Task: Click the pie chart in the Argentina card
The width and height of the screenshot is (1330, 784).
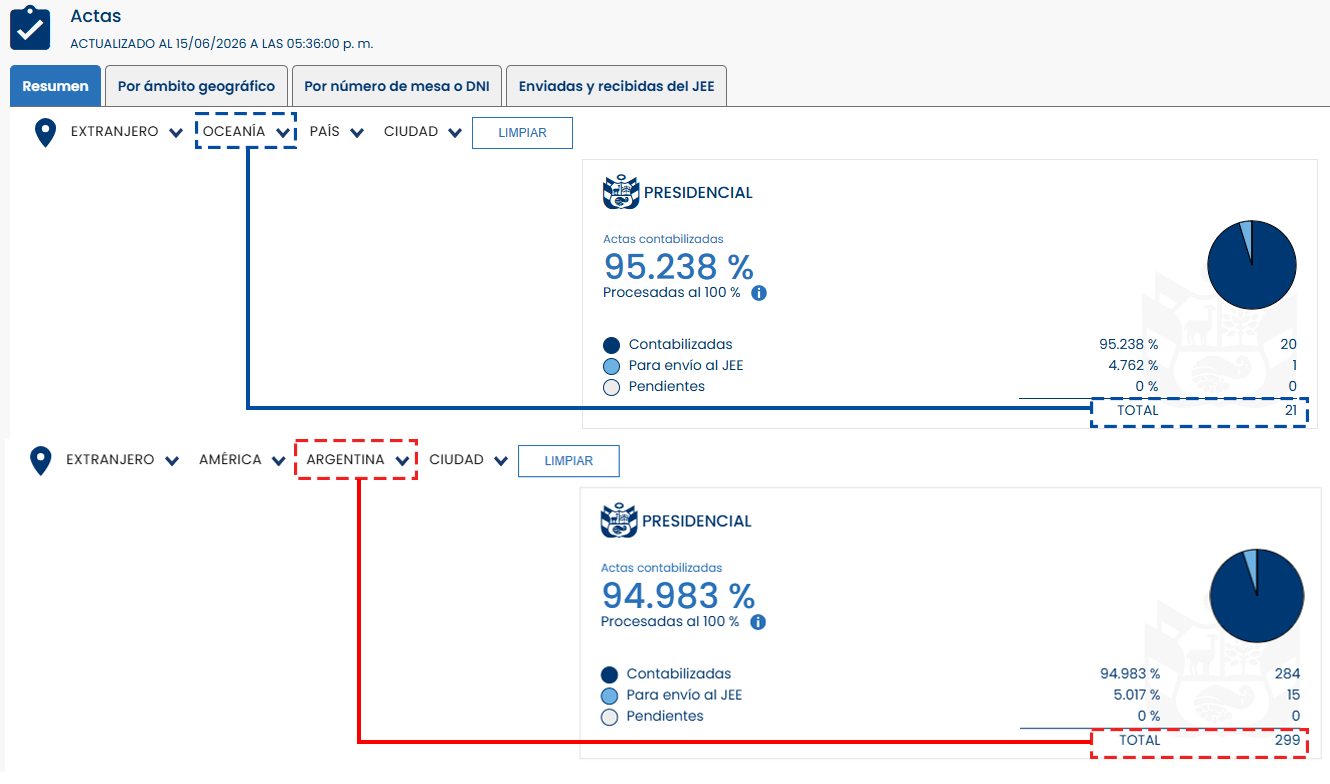Action: [1257, 595]
